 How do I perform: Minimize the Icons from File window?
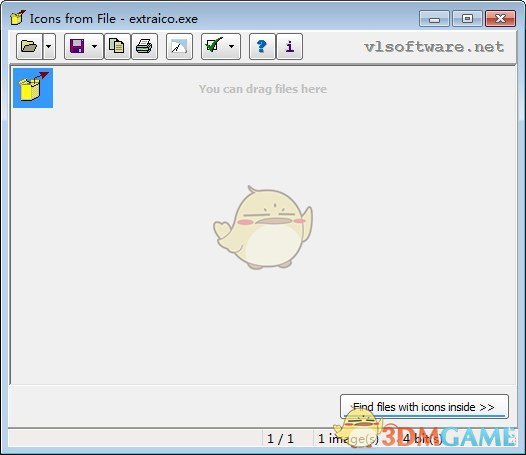tap(434, 18)
